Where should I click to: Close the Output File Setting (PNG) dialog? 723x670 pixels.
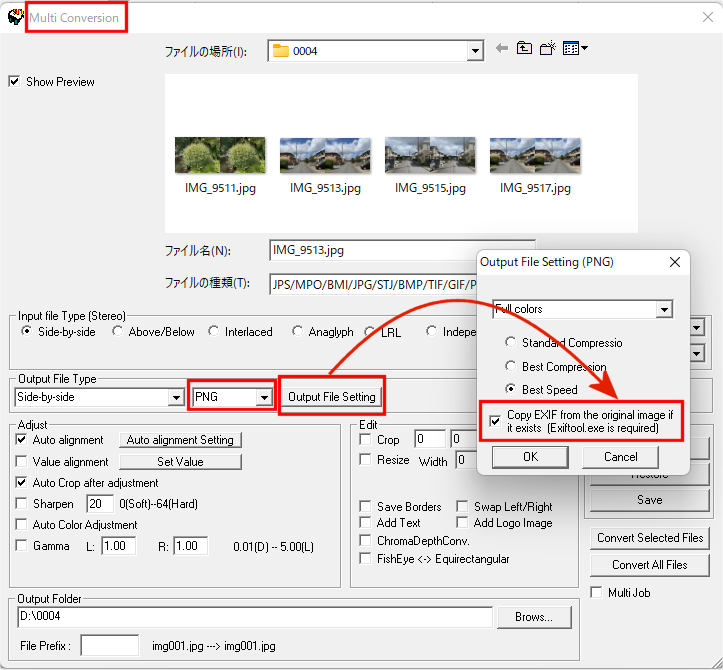675,262
